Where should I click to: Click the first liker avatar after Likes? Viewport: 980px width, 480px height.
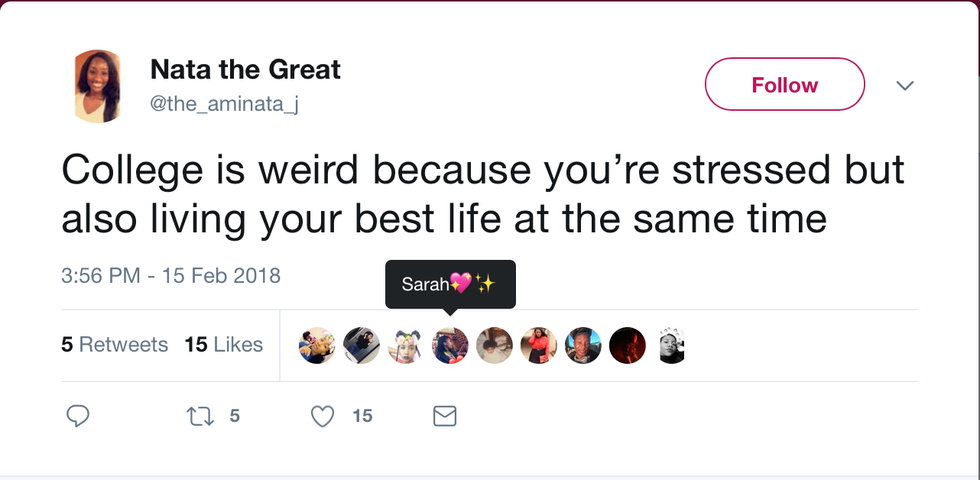(317, 345)
